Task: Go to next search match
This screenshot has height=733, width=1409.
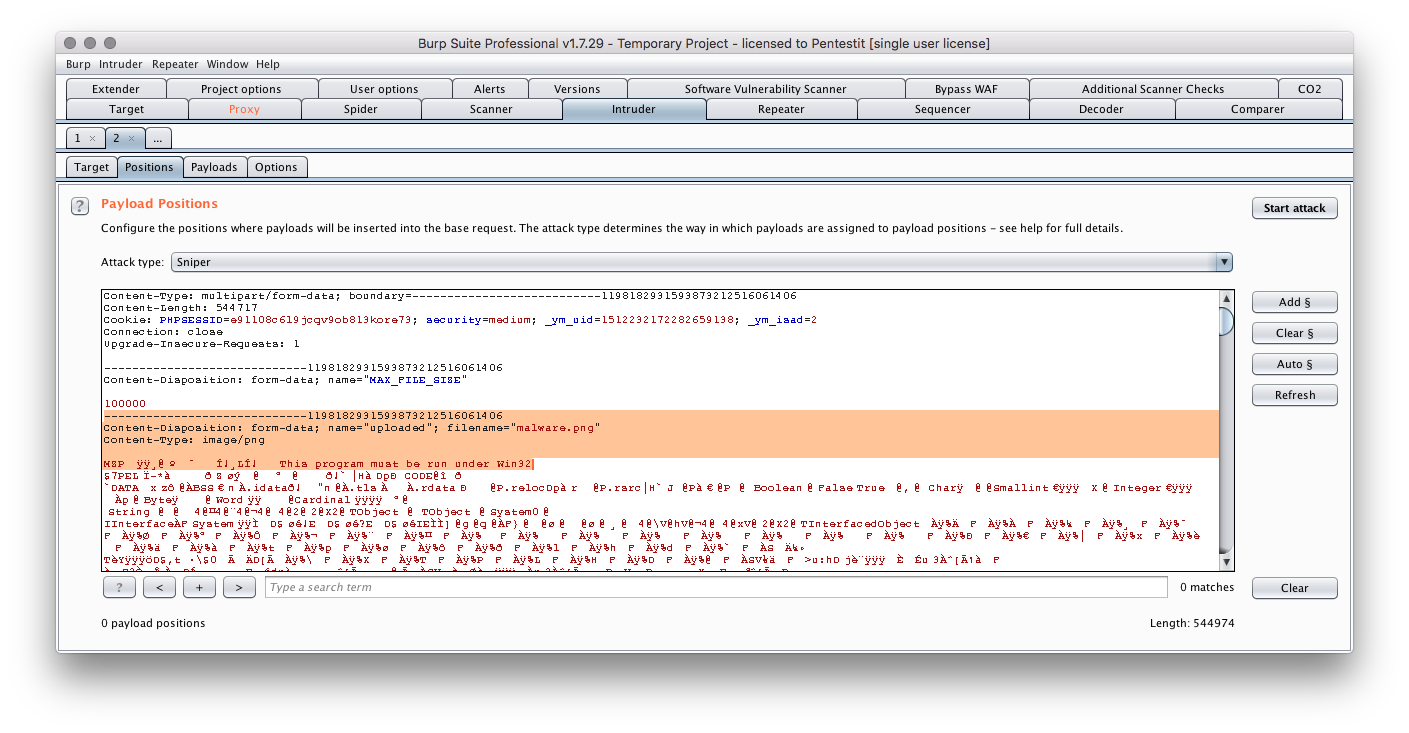Action: point(239,588)
